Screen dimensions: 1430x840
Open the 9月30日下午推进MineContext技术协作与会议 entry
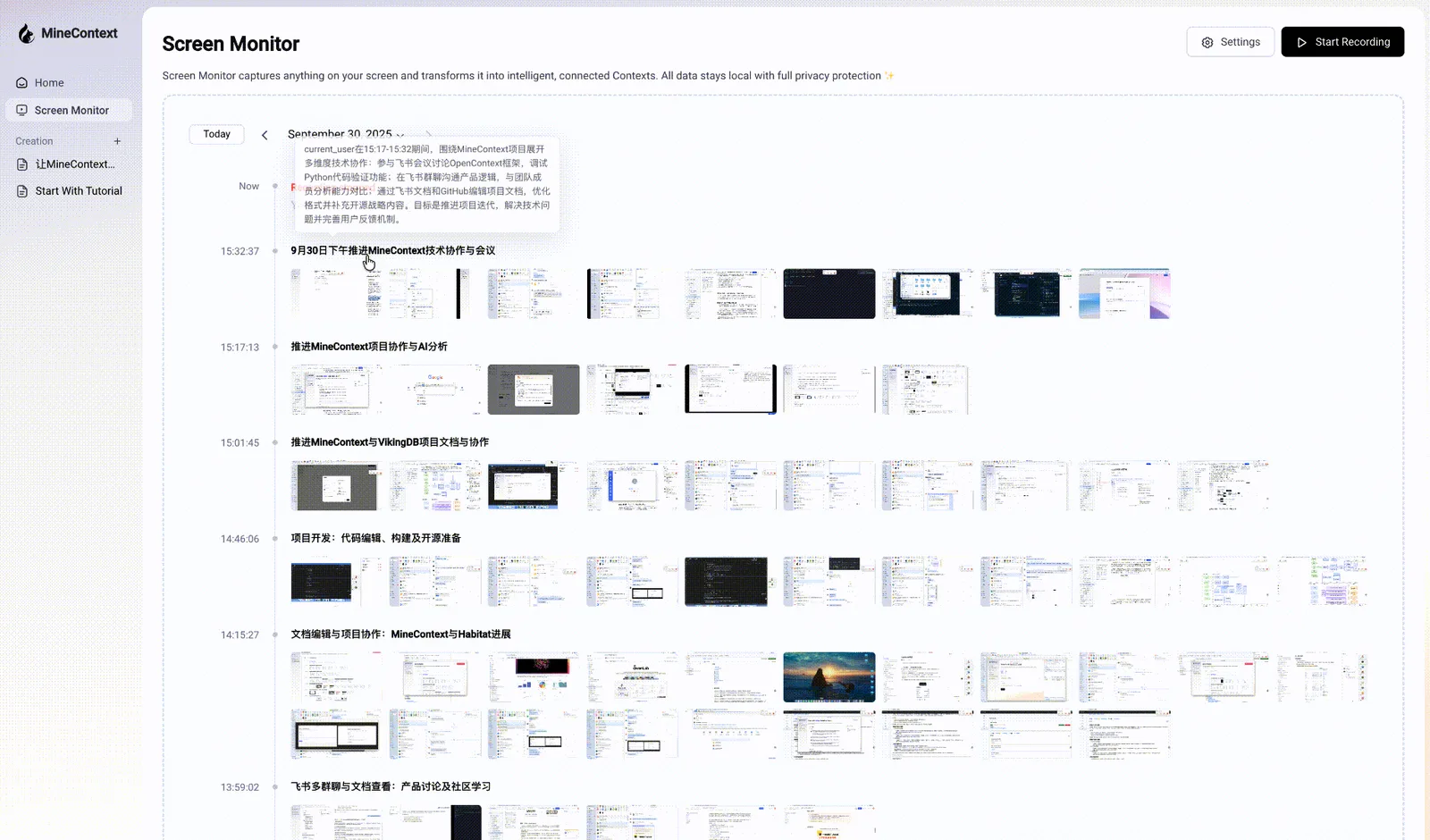point(392,250)
